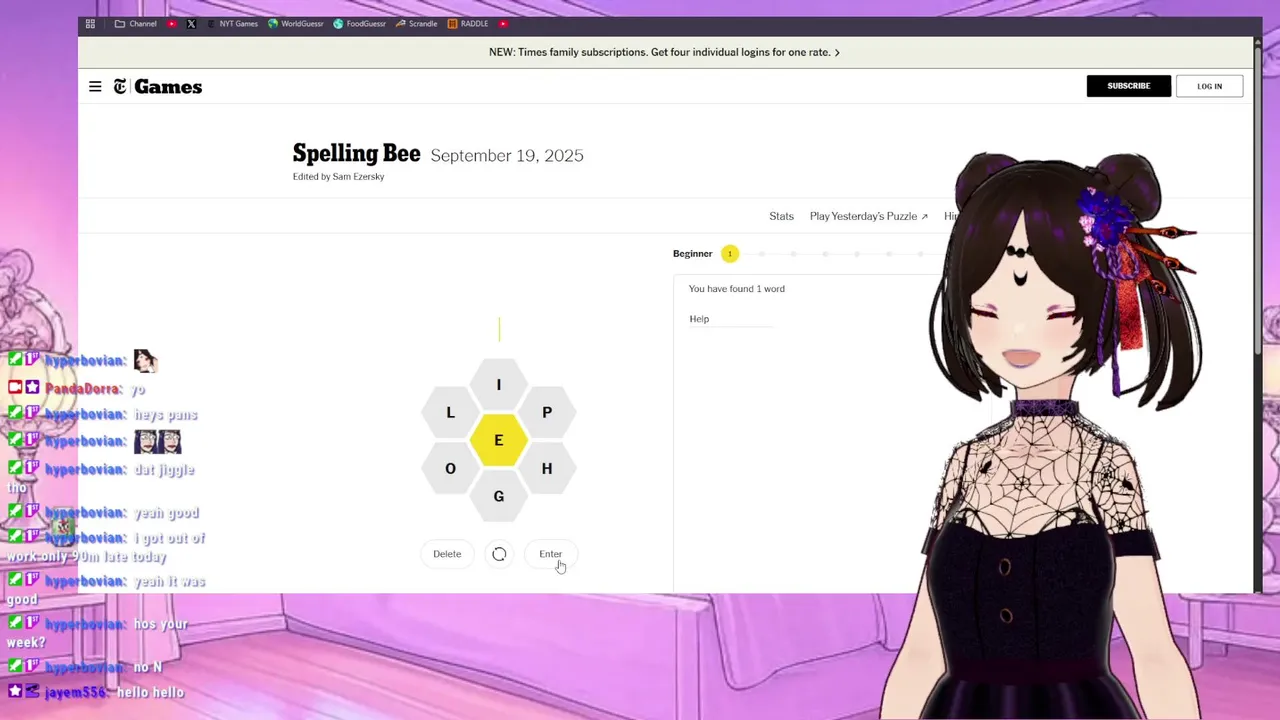
Task: Click the date September 19, 2025
Action: coord(507,156)
